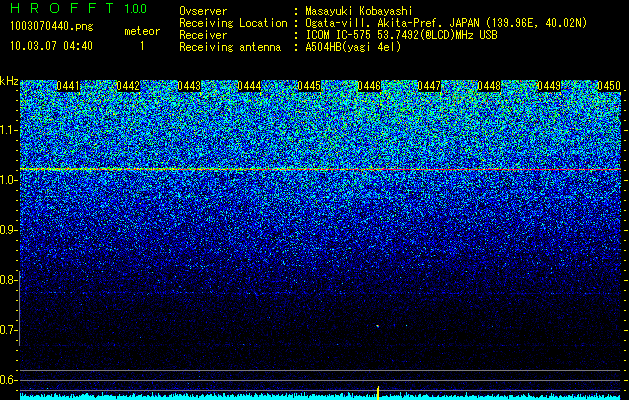Screen dimensions: 629x400
Task: Click the 0444 time marker
Action: pos(249,86)
